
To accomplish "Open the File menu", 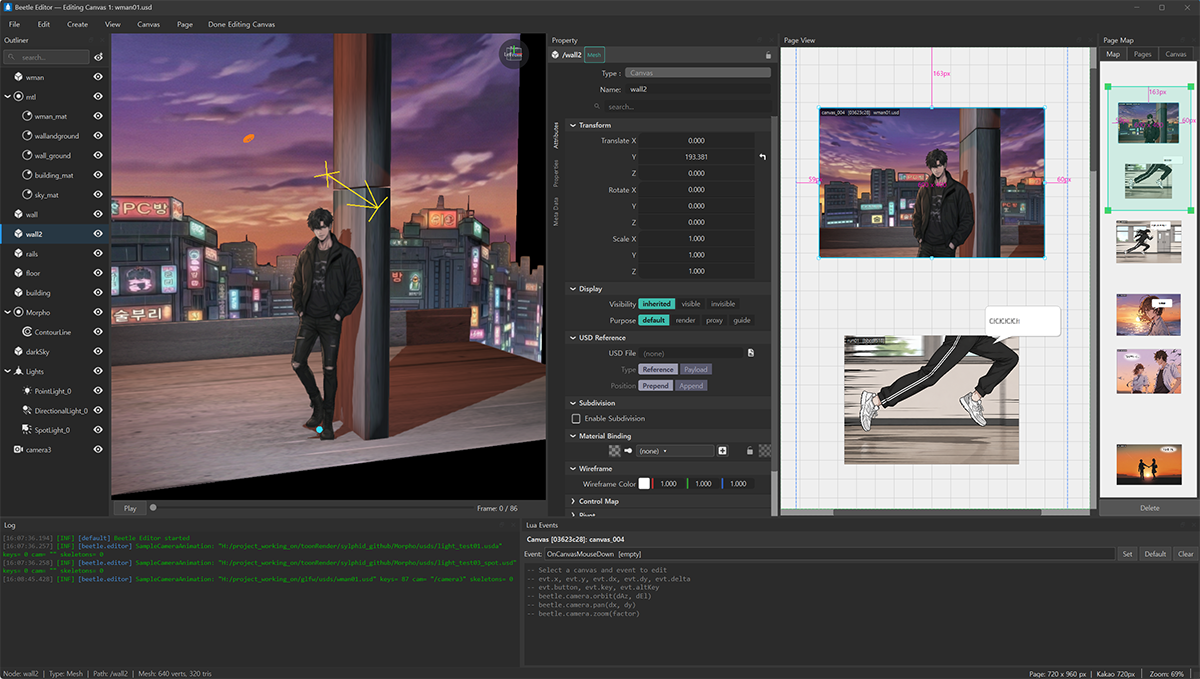I will [x=14, y=23].
